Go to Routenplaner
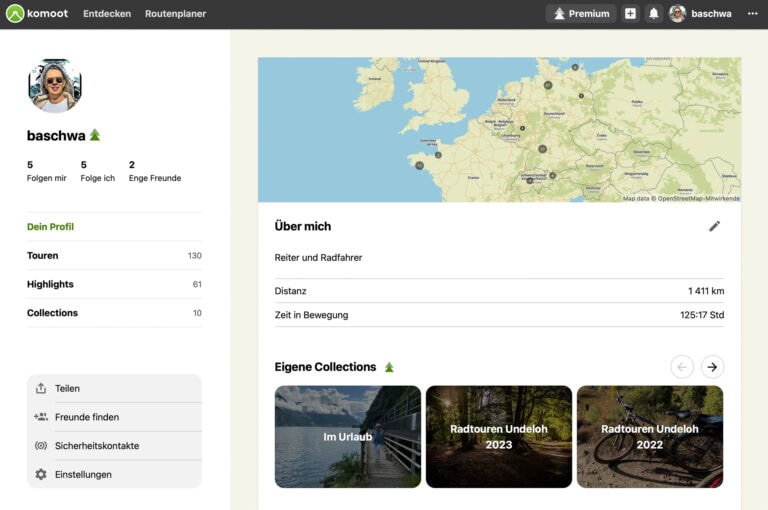The height and width of the screenshot is (510, 768). 175,14
